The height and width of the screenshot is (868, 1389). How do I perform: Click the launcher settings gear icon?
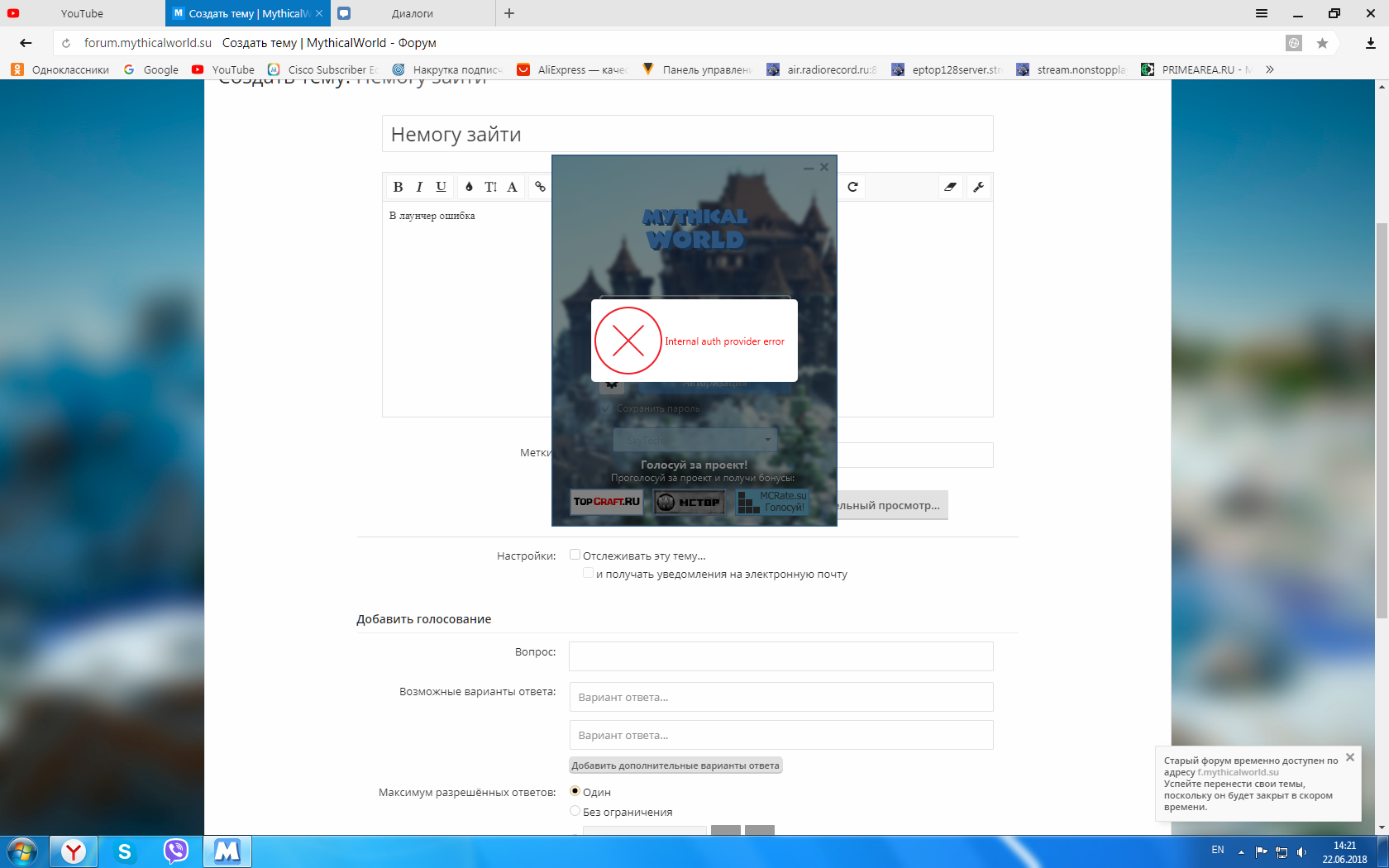pyautogui.click(x=612, y=384)
